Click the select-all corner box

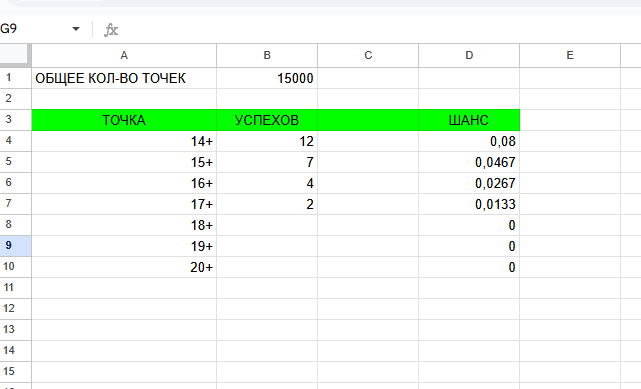pos(15,55)
